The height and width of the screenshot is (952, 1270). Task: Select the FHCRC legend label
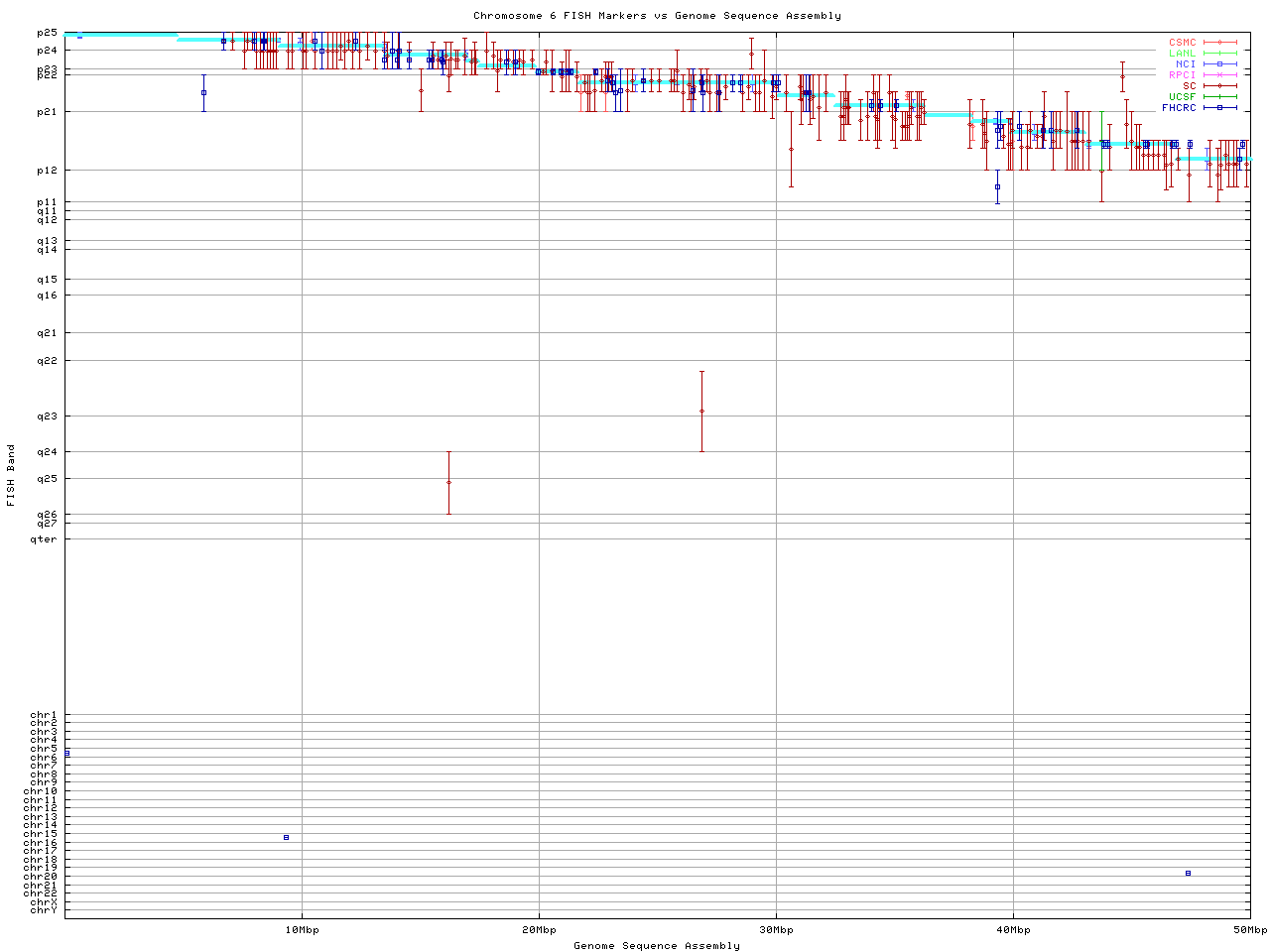tap(1179, 107)
